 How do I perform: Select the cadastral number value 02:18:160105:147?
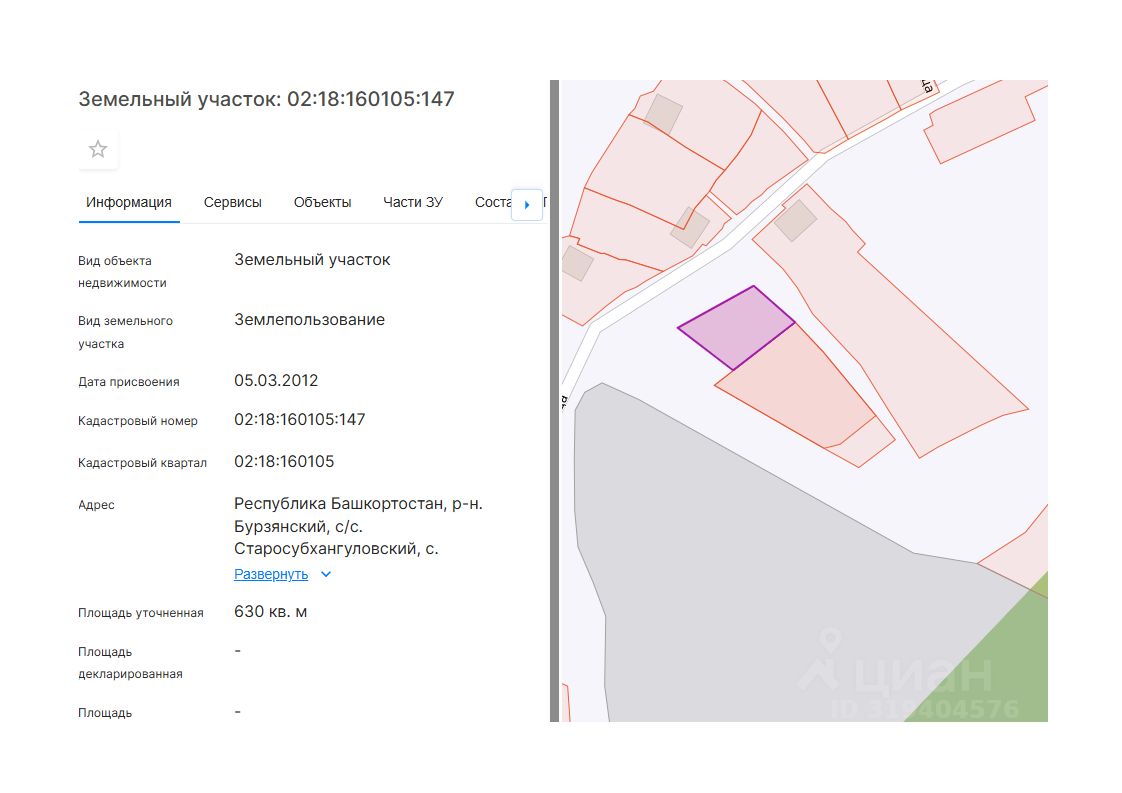(300, 419)
